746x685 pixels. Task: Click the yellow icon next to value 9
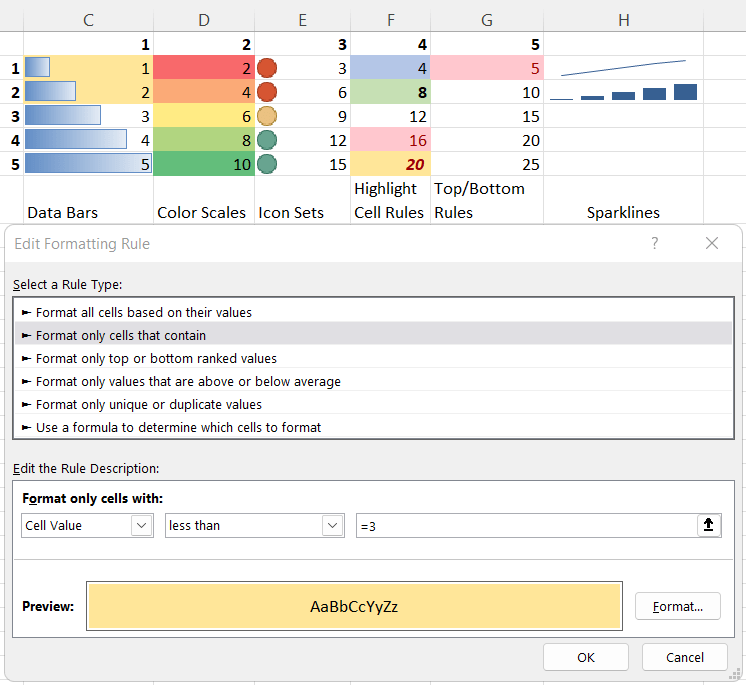click(x=267, y=116)
